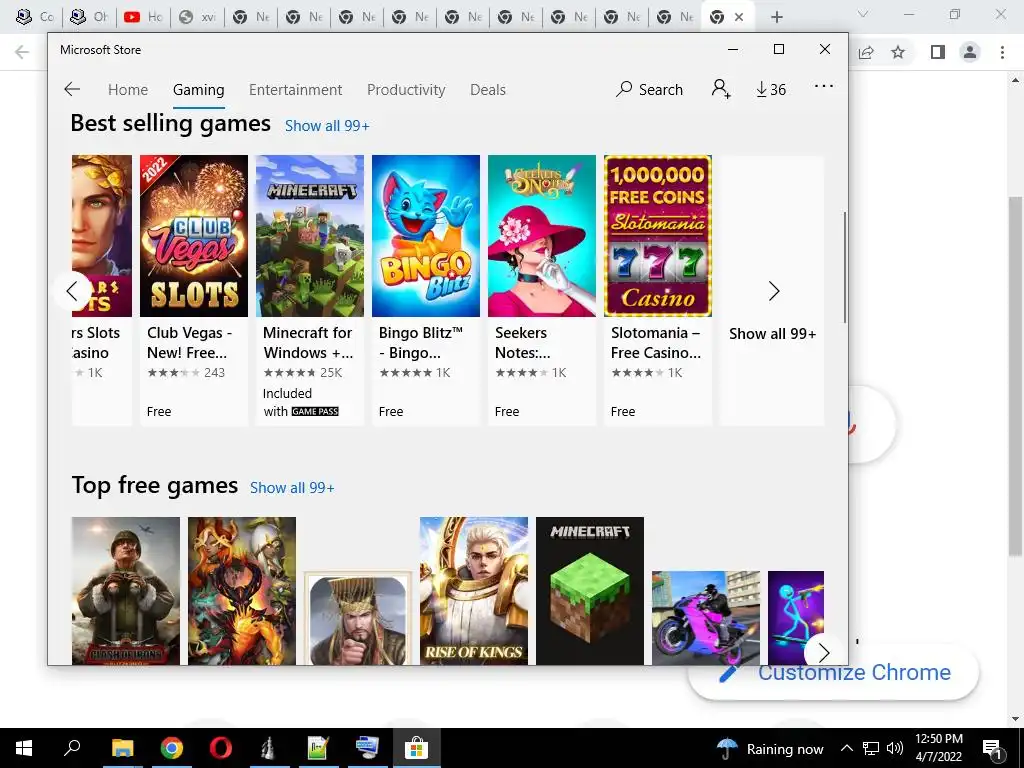This screenshot has height=768, width=1024.
Task: Open the Chrome three-dot menu
Action: [1002, 52]
